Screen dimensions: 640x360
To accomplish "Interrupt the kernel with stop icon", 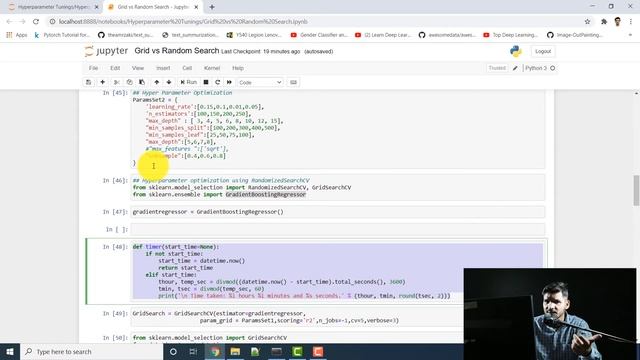I will pos(206,82).
